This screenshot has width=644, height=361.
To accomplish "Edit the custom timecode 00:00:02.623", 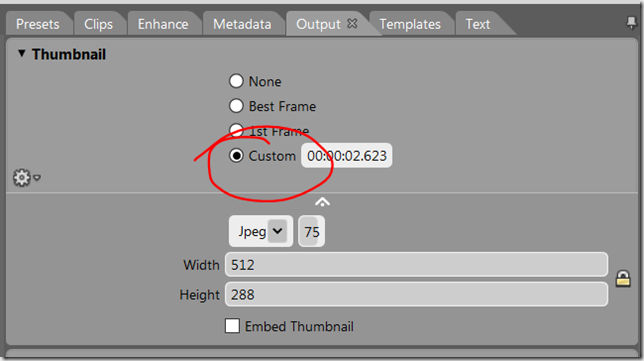I will [347, 156].
